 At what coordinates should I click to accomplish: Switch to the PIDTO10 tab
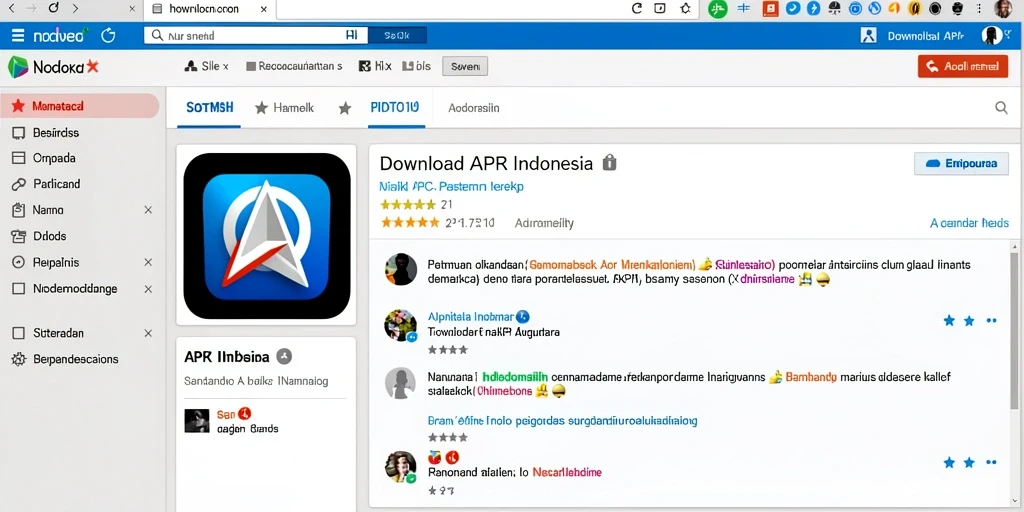tap(394, 108)
